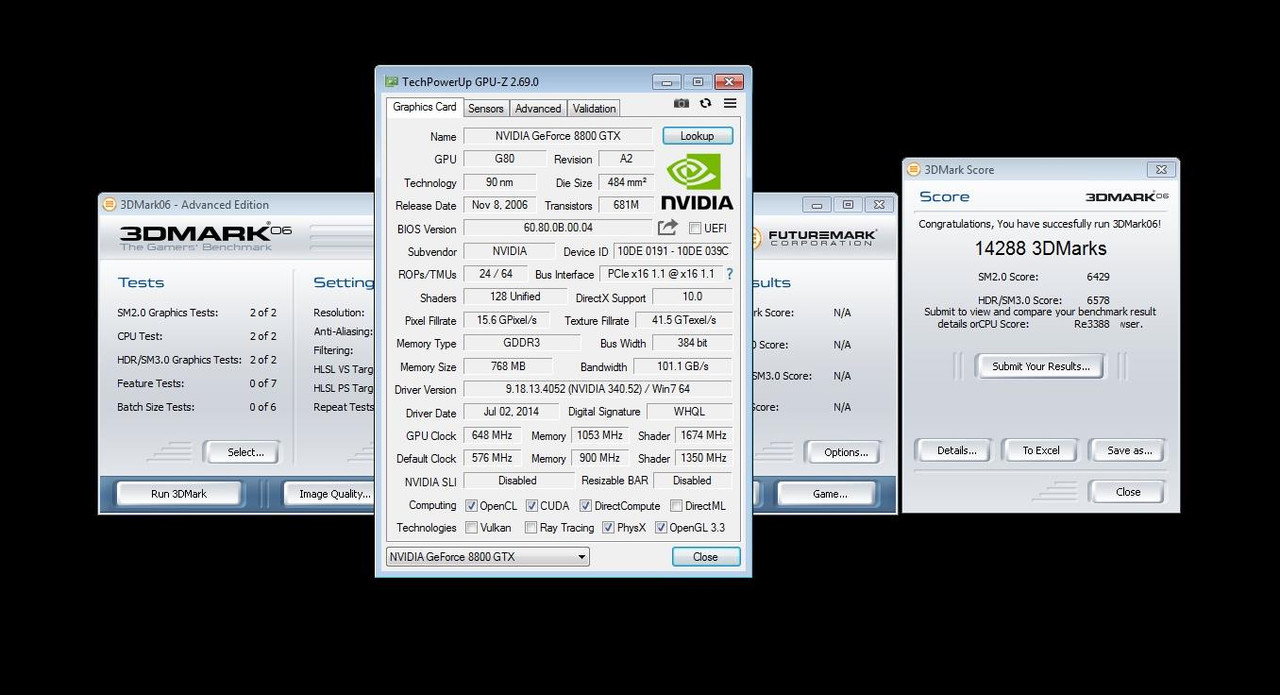Click the 3DMark Score window title icon
The image size is (1280, 695).
[914, 169]
